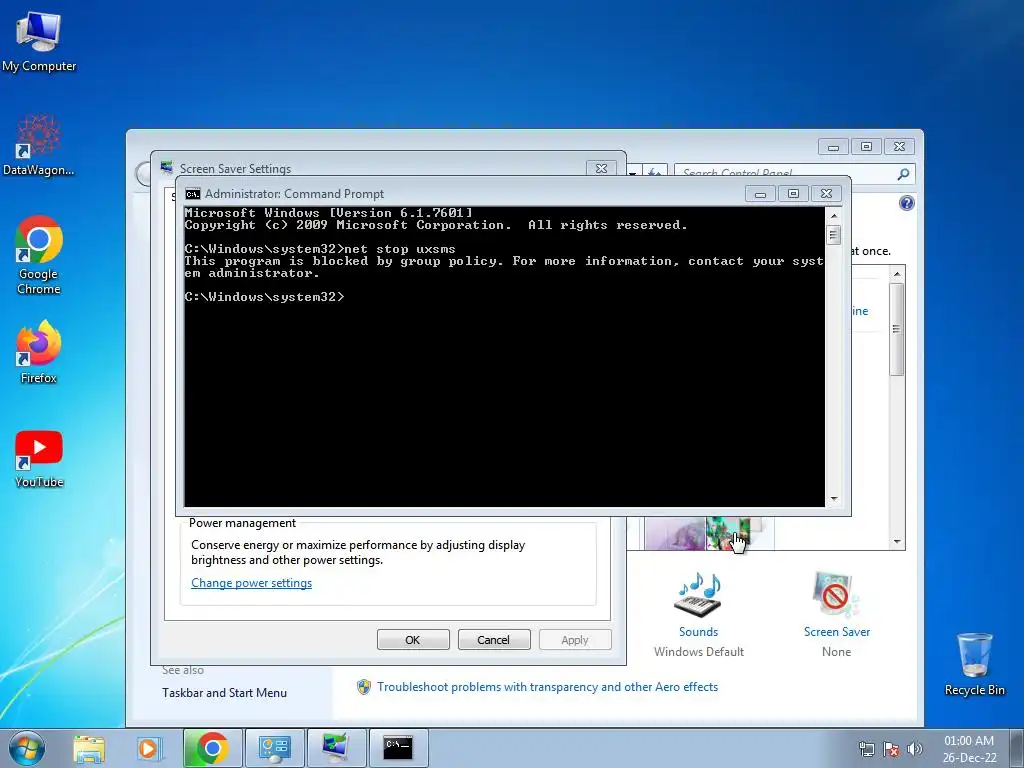Open the Screen Saver text link
Viewport: 1024px width, 768px height.
(837, 632)
